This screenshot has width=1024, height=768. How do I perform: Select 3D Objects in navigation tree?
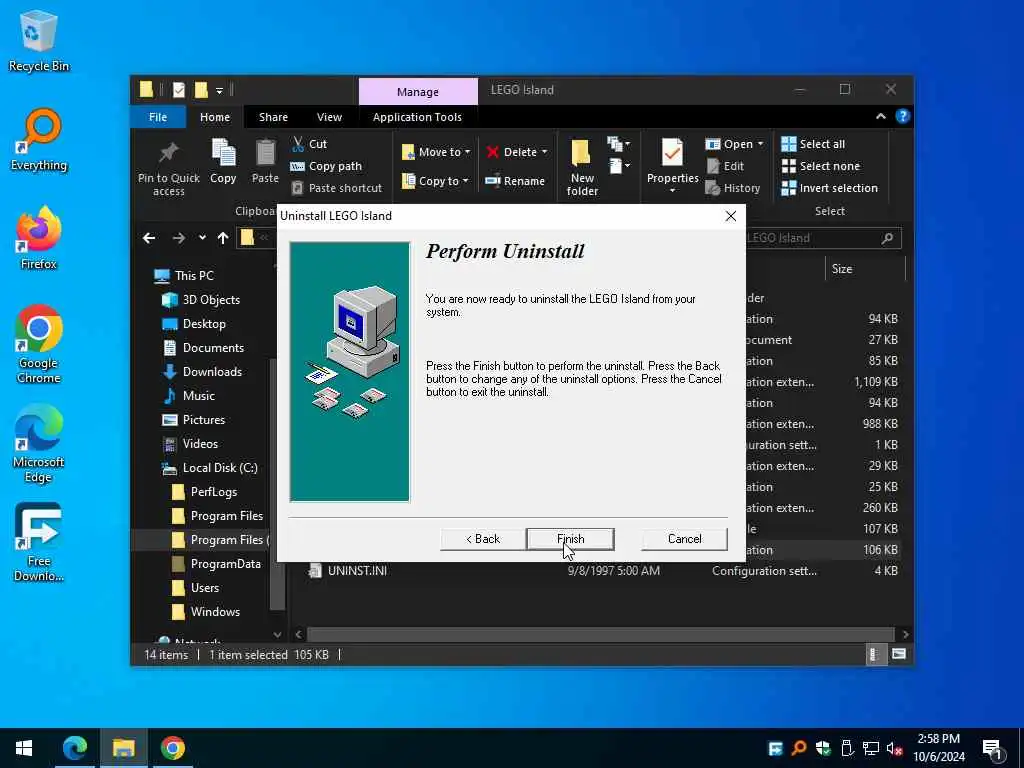click(x=200, y=300)
